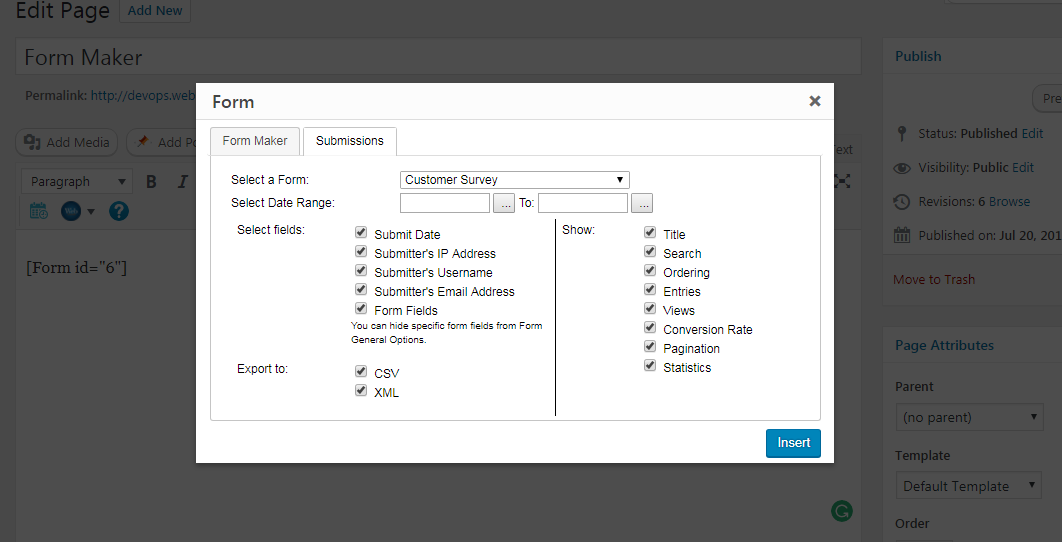Expand the Paragraph format dropdown
Screen dimensions: 1062x542
(x=78, y=181)
